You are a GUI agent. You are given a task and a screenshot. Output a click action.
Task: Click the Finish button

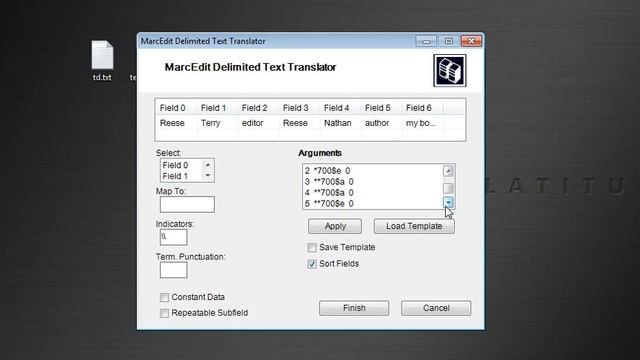pyautogui.click(x=354, y=308)
